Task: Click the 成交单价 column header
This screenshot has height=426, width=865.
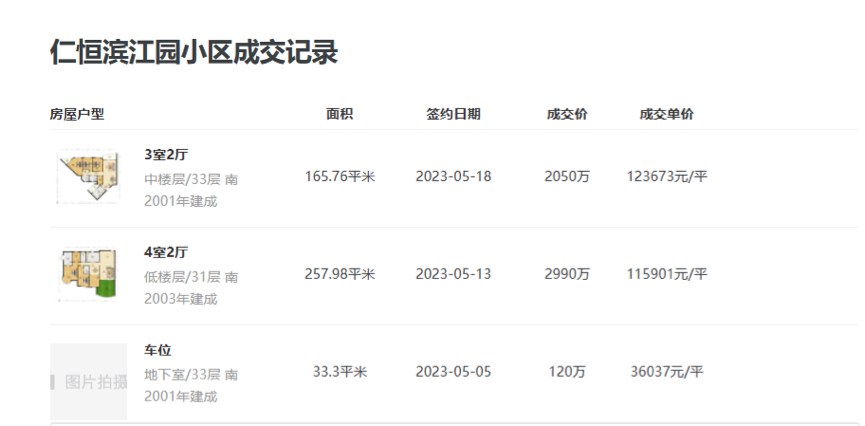Action: (667, 114)
